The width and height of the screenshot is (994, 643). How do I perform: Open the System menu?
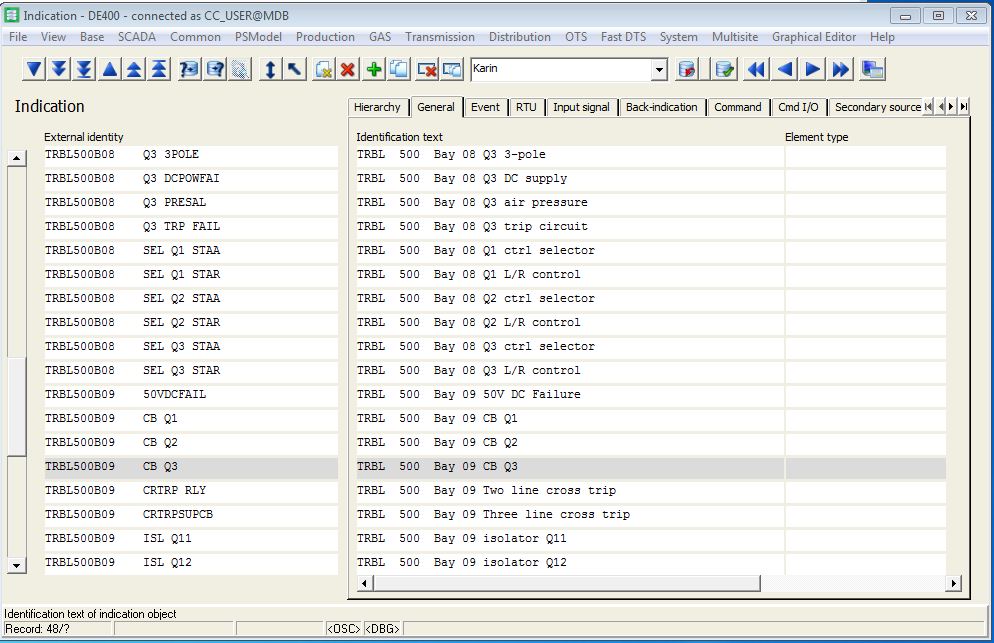(678, 37)
